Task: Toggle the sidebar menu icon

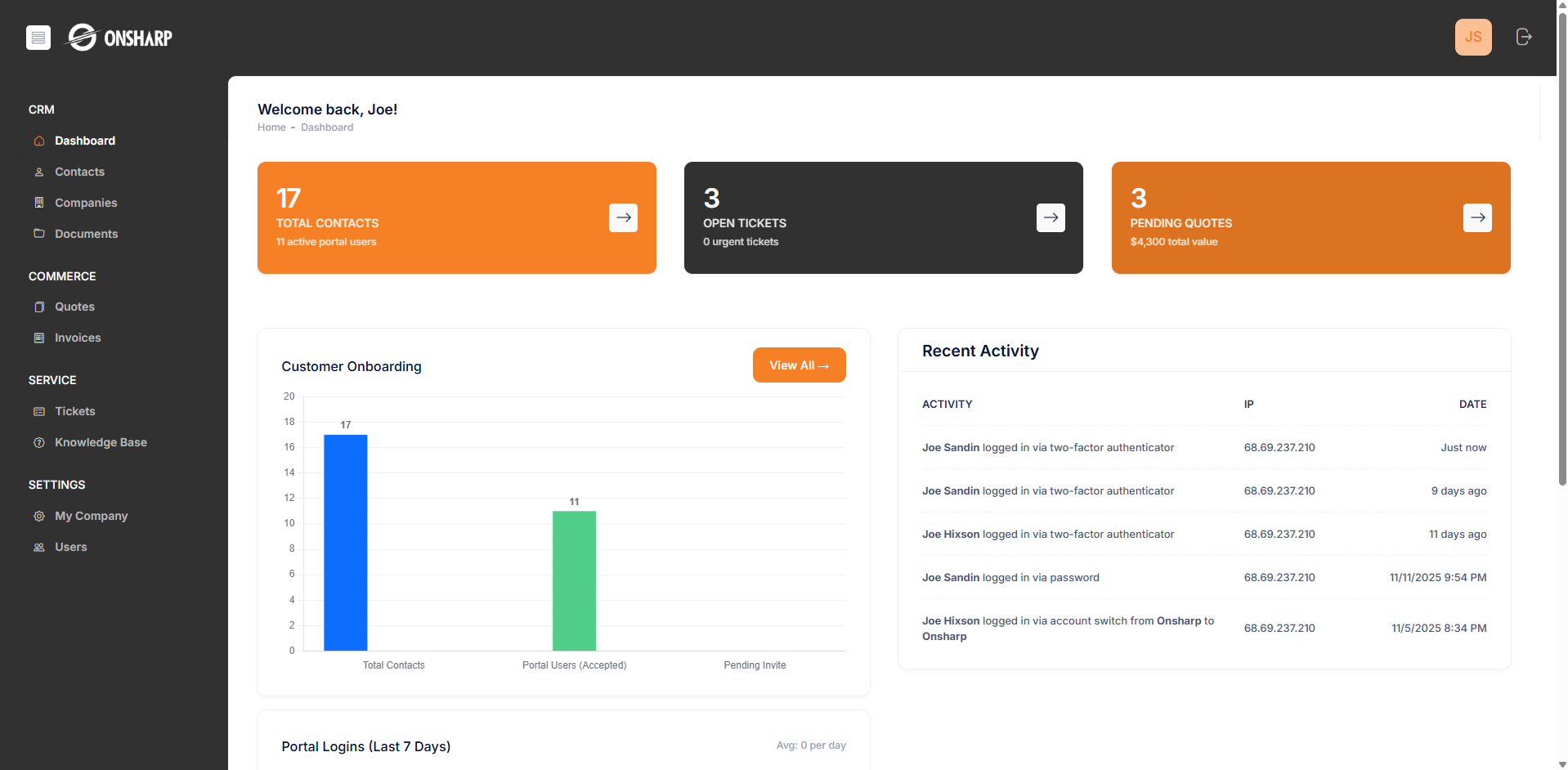Action: point(38,38)
